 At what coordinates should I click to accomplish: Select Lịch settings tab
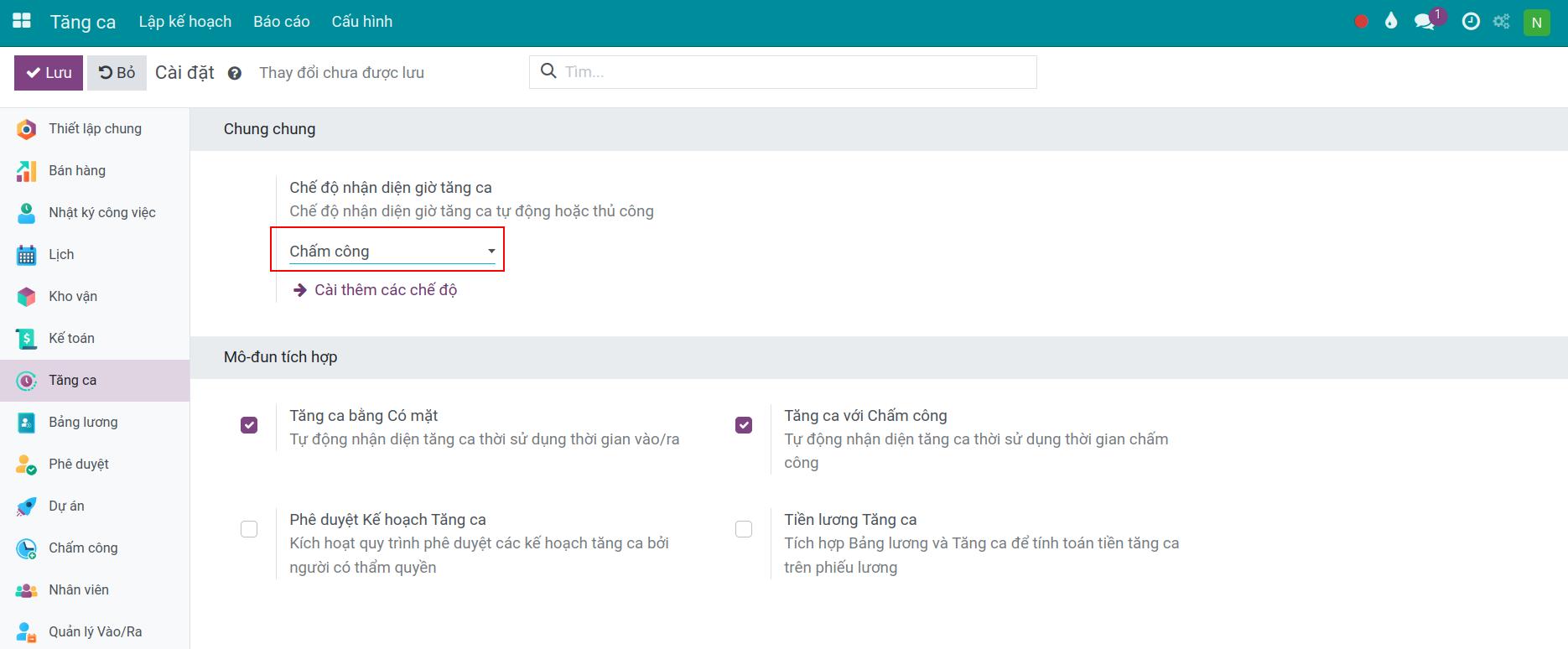(x=95, y=255)
